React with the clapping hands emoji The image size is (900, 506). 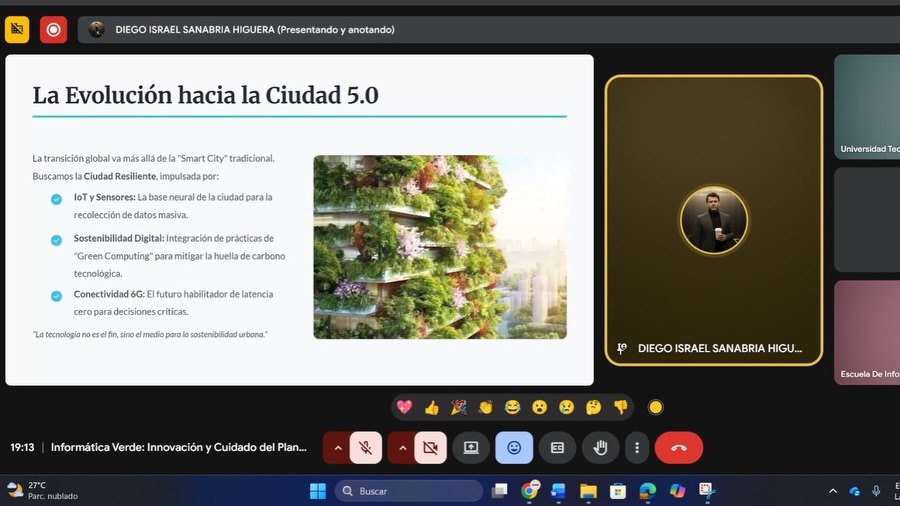point(486,407)
